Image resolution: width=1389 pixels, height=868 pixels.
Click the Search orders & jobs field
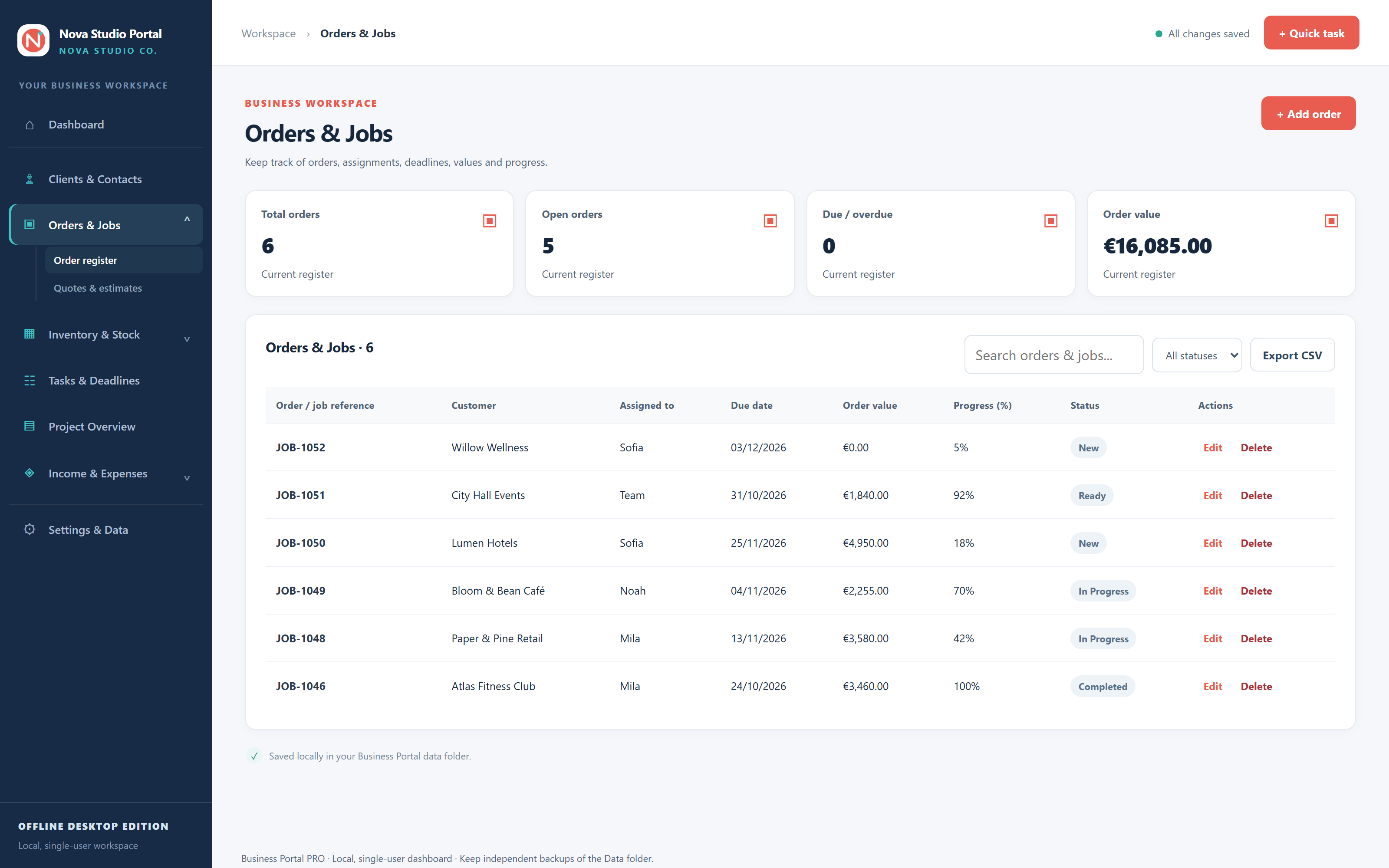pyautogui.click(x=1054, y=355)
